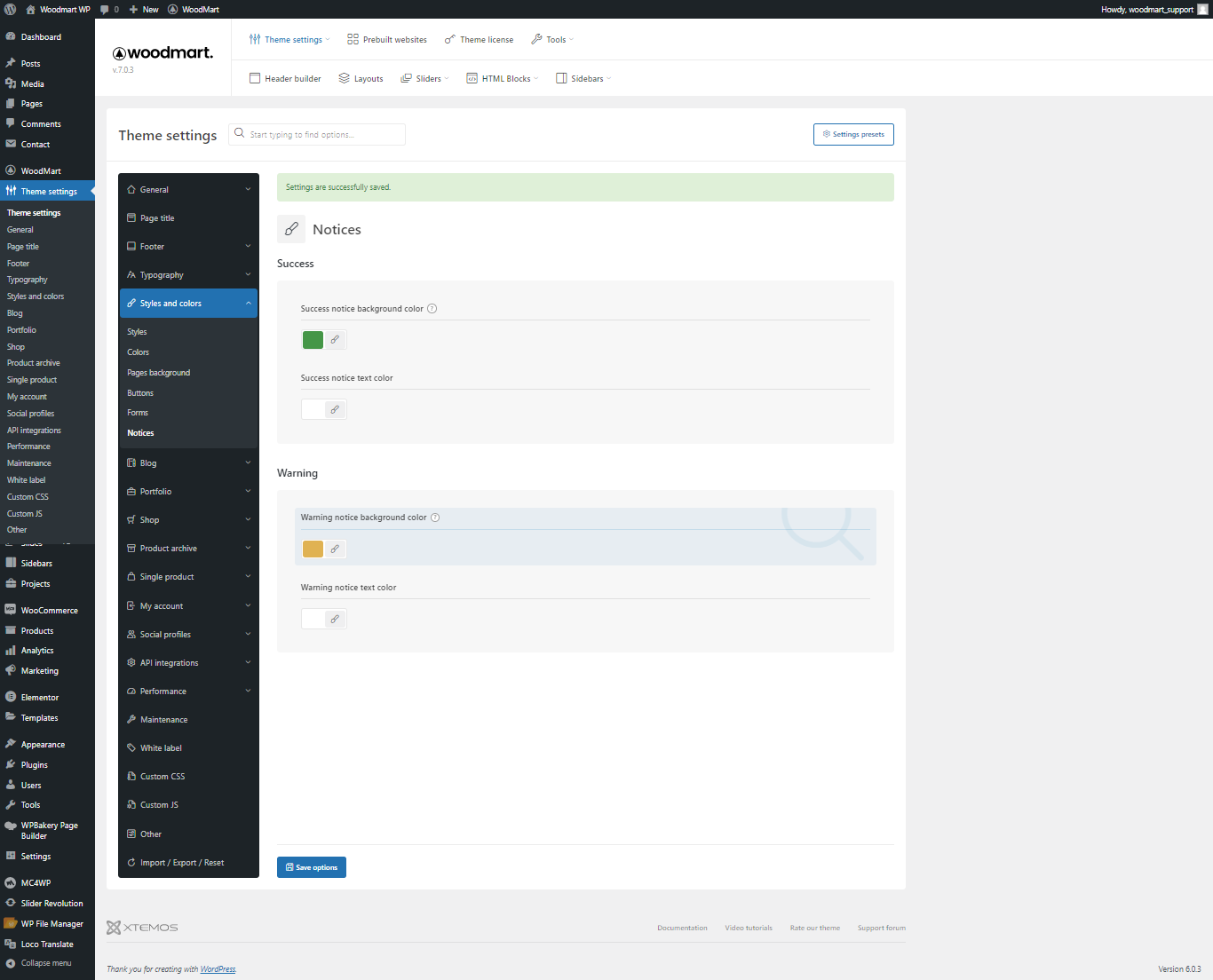Click link icon next to warning background swatch
1213x980 pixels.
point(335,549)
